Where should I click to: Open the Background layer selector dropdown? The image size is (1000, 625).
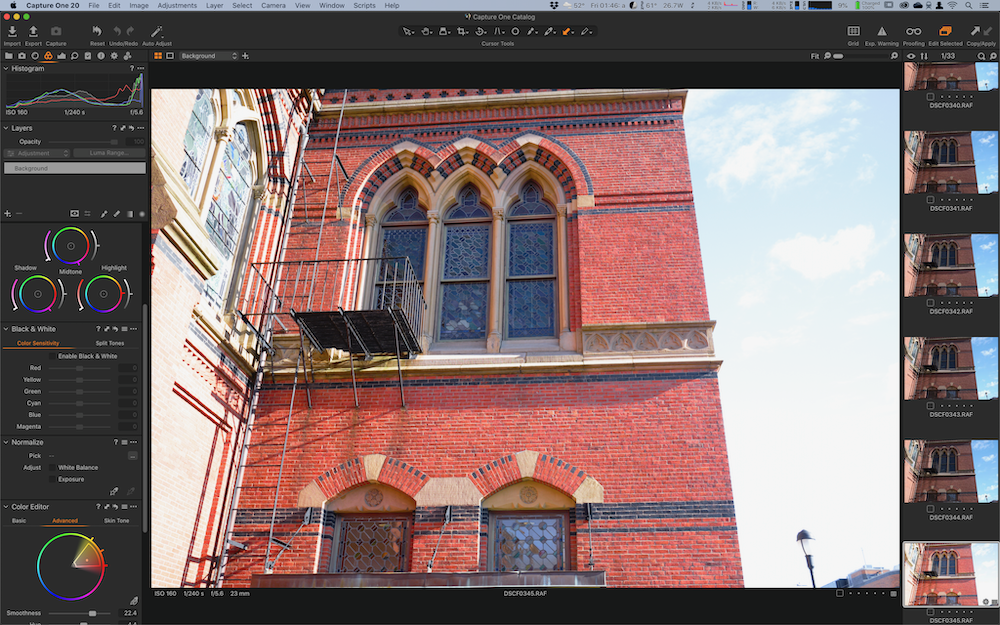[x=208, y=56]
